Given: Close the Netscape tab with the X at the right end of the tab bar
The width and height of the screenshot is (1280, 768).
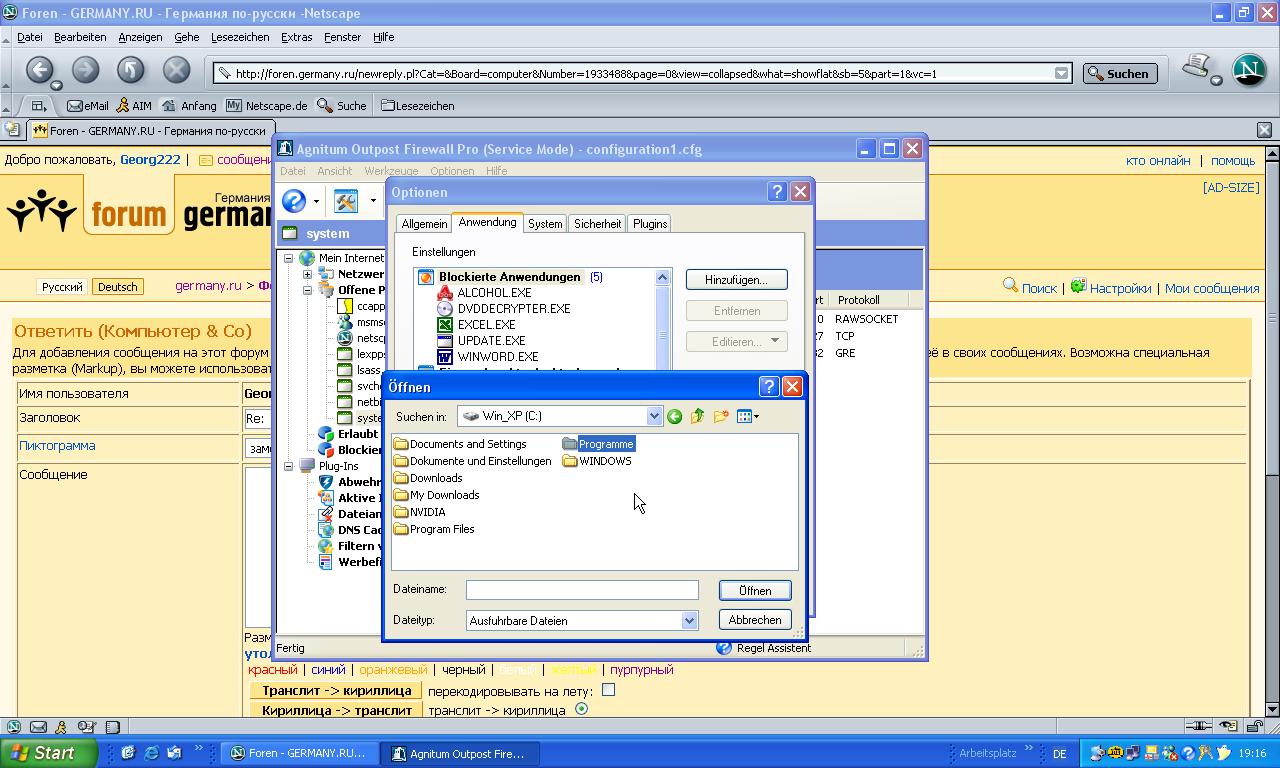Looking at the screenshot, I should [x=1264, y=130].
